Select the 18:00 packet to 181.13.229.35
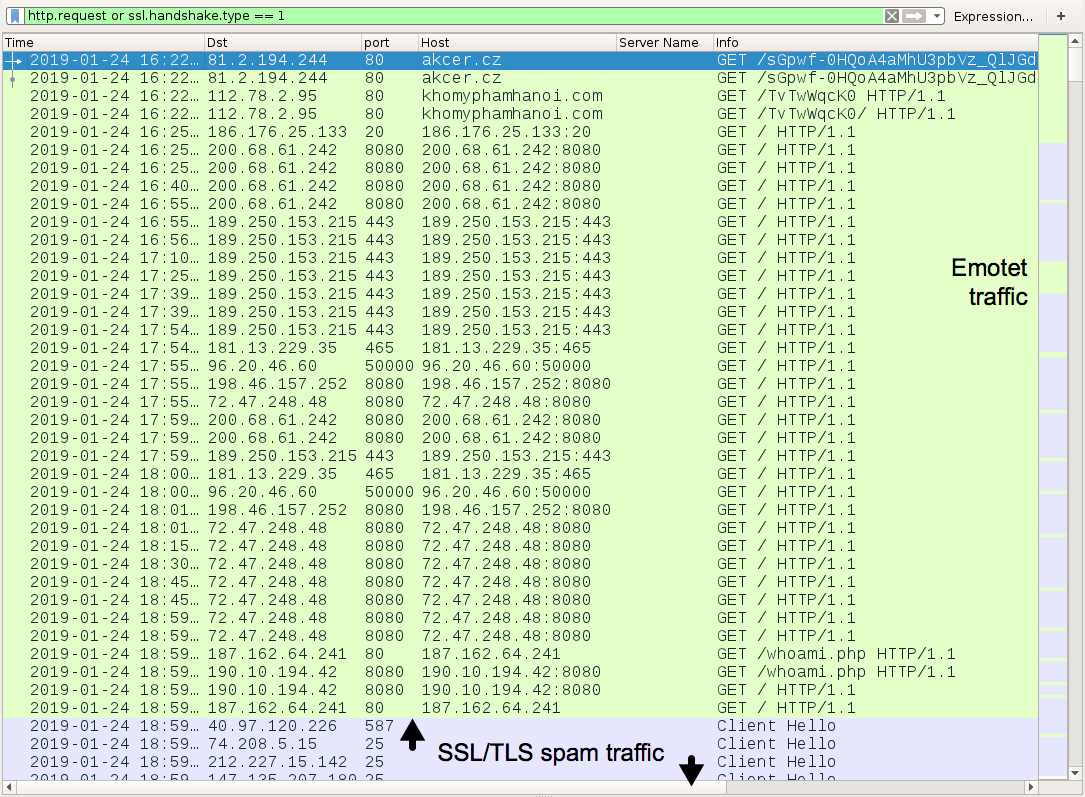 click(x=520, y=474)
